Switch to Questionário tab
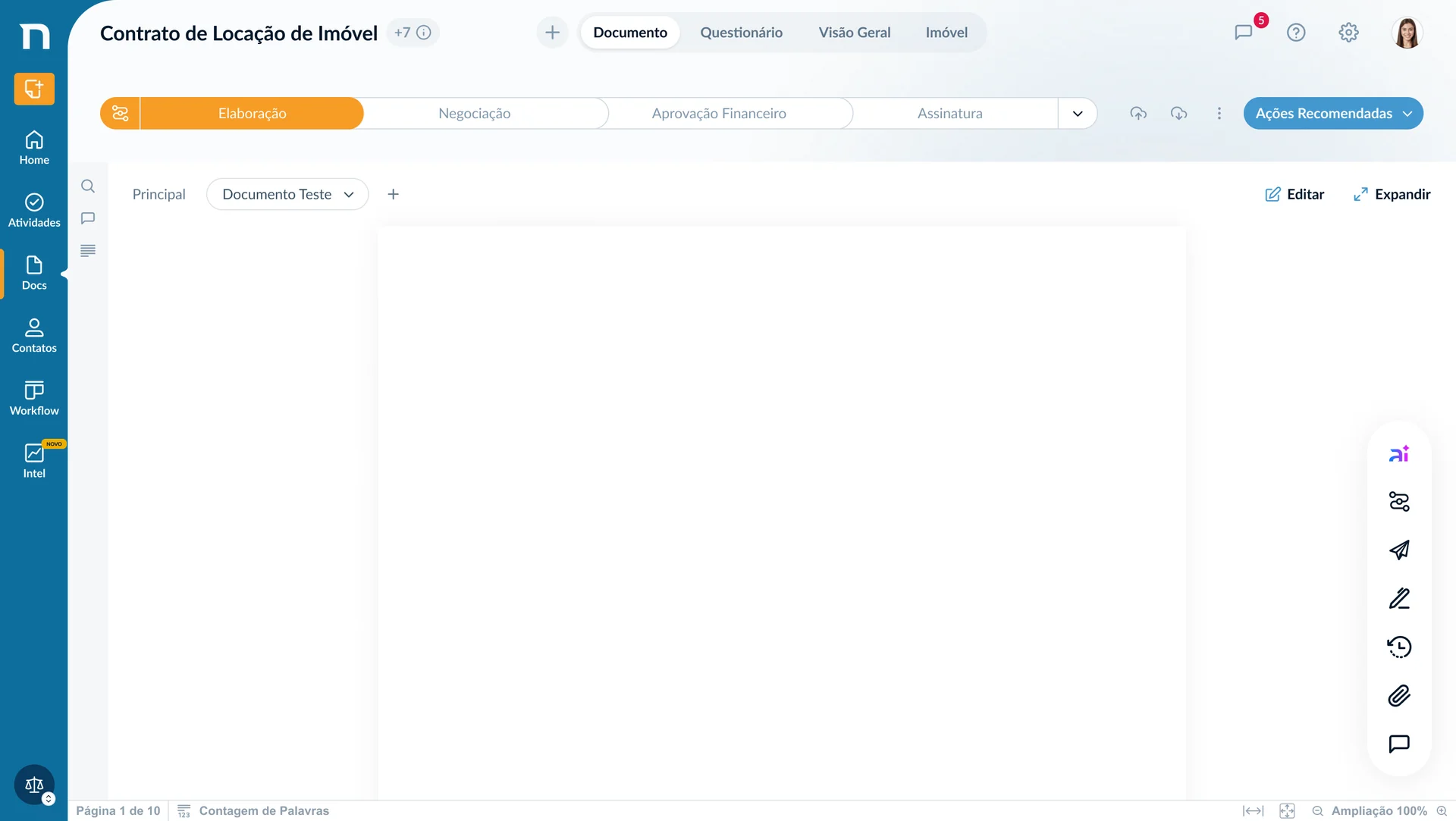The image size is (1456, 821). 741,33
